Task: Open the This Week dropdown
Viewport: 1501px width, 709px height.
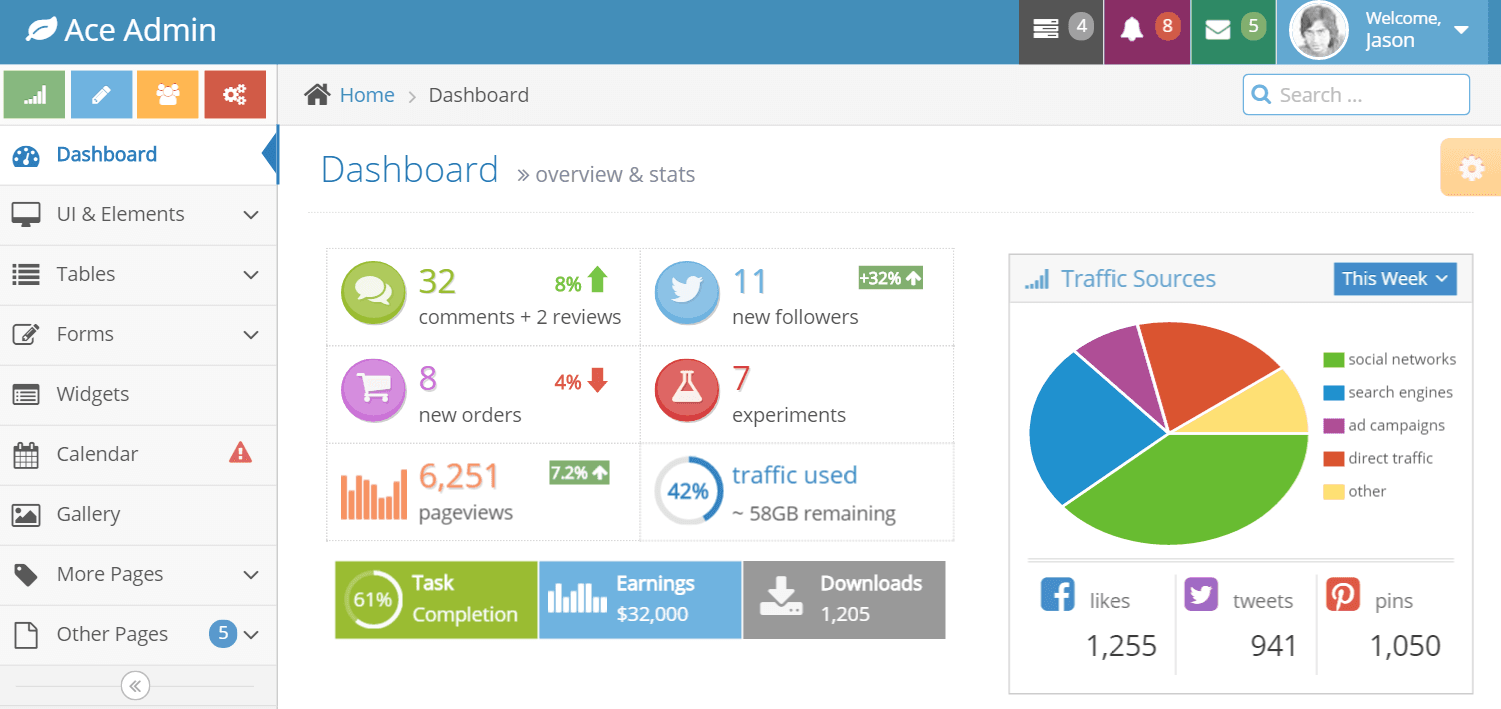Action: (x=1394, y=279)
